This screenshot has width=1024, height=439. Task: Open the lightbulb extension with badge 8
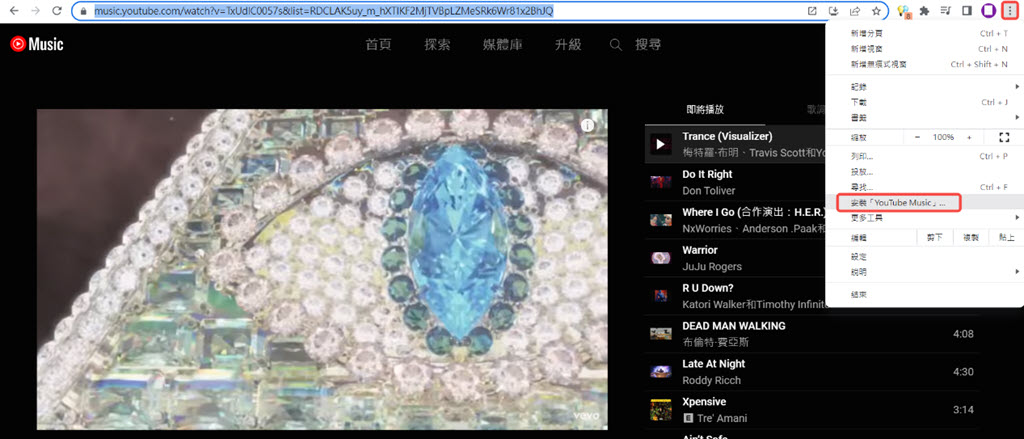pos(904,11)
